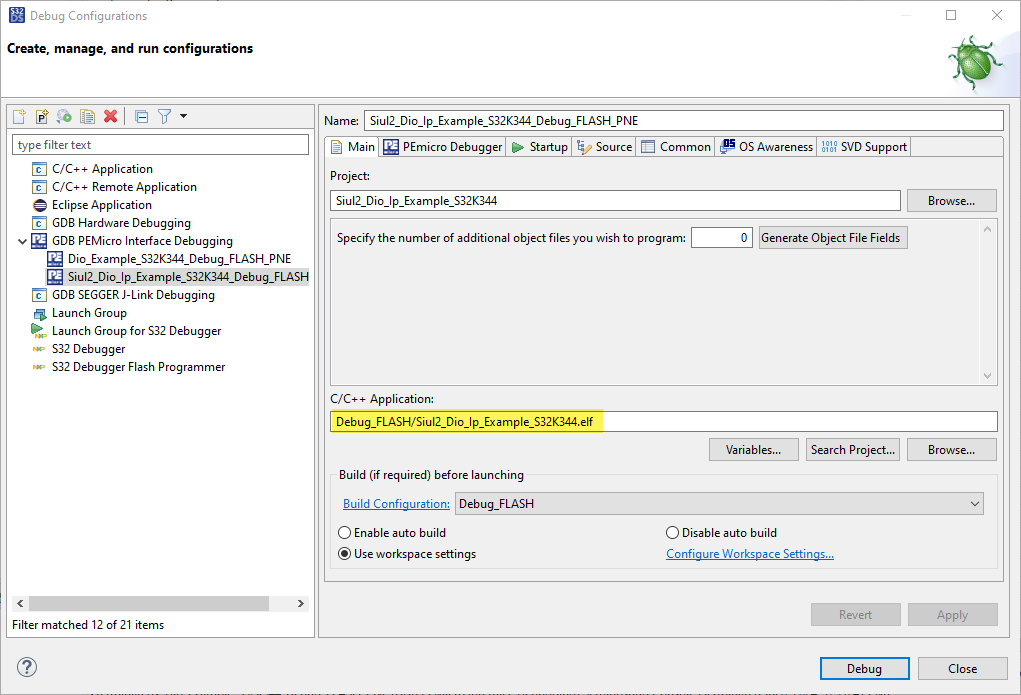Image resolution: width=1021 pixels, height=695 pixels.
Task: Delete the selected launch configuration with the red X
Action: coord(110,117)
